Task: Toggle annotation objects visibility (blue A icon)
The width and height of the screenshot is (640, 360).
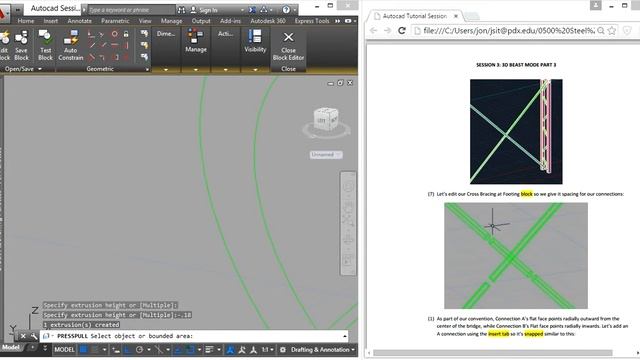Action: [x=230, y=350]
